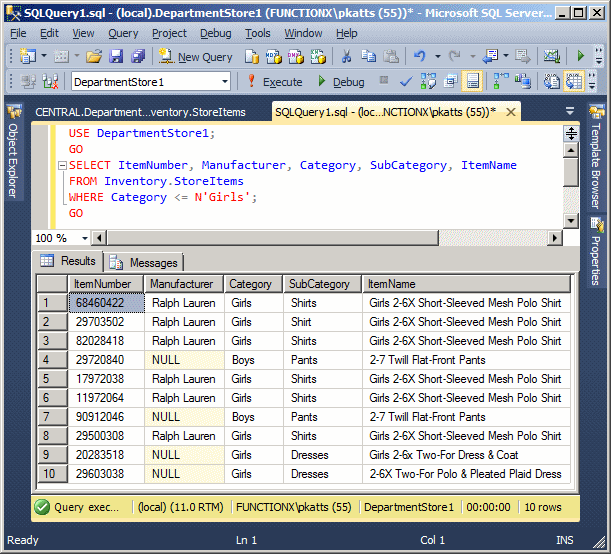Toggle Include Client Statistics
The image size is (611, 554).
(523, 82)
